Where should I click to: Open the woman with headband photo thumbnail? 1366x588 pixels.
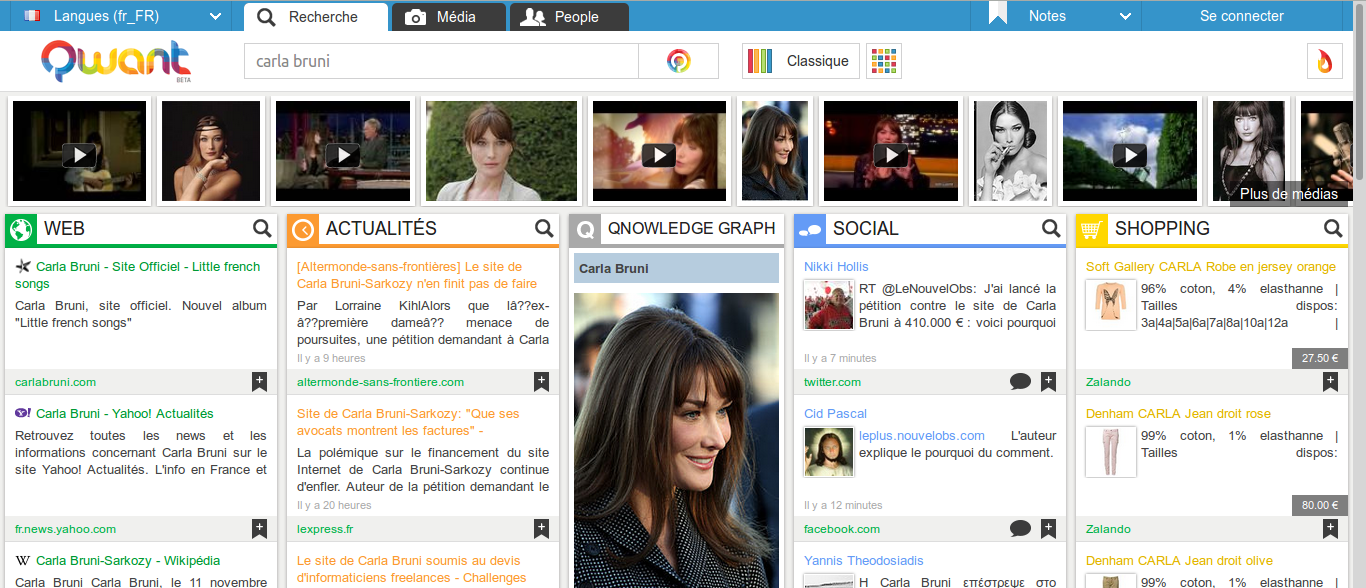pyautogui.click(x=211, y=151)
